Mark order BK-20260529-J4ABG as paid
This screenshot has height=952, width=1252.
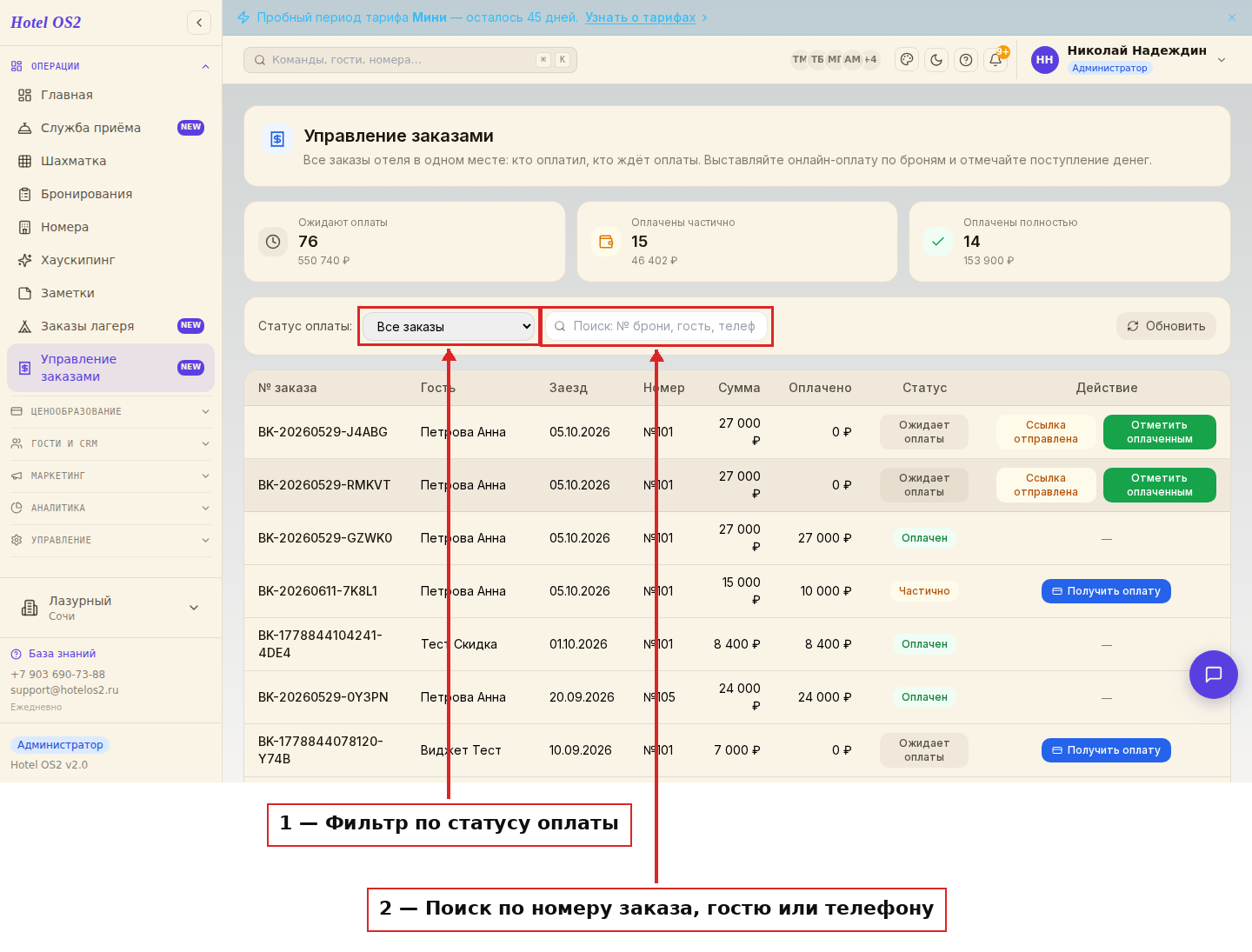coord(1160,432)
